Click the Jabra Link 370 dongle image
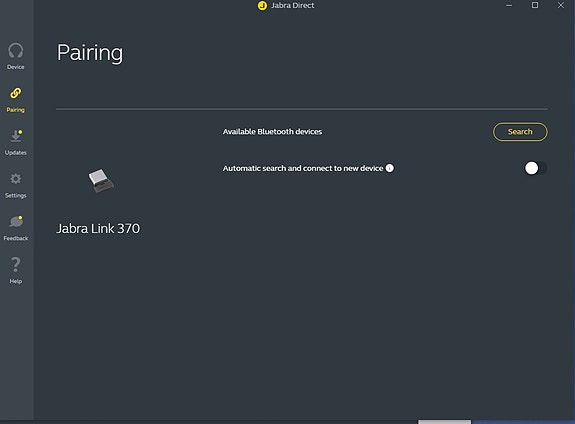This screenshot has width=575, height=424. coord(101,180)
